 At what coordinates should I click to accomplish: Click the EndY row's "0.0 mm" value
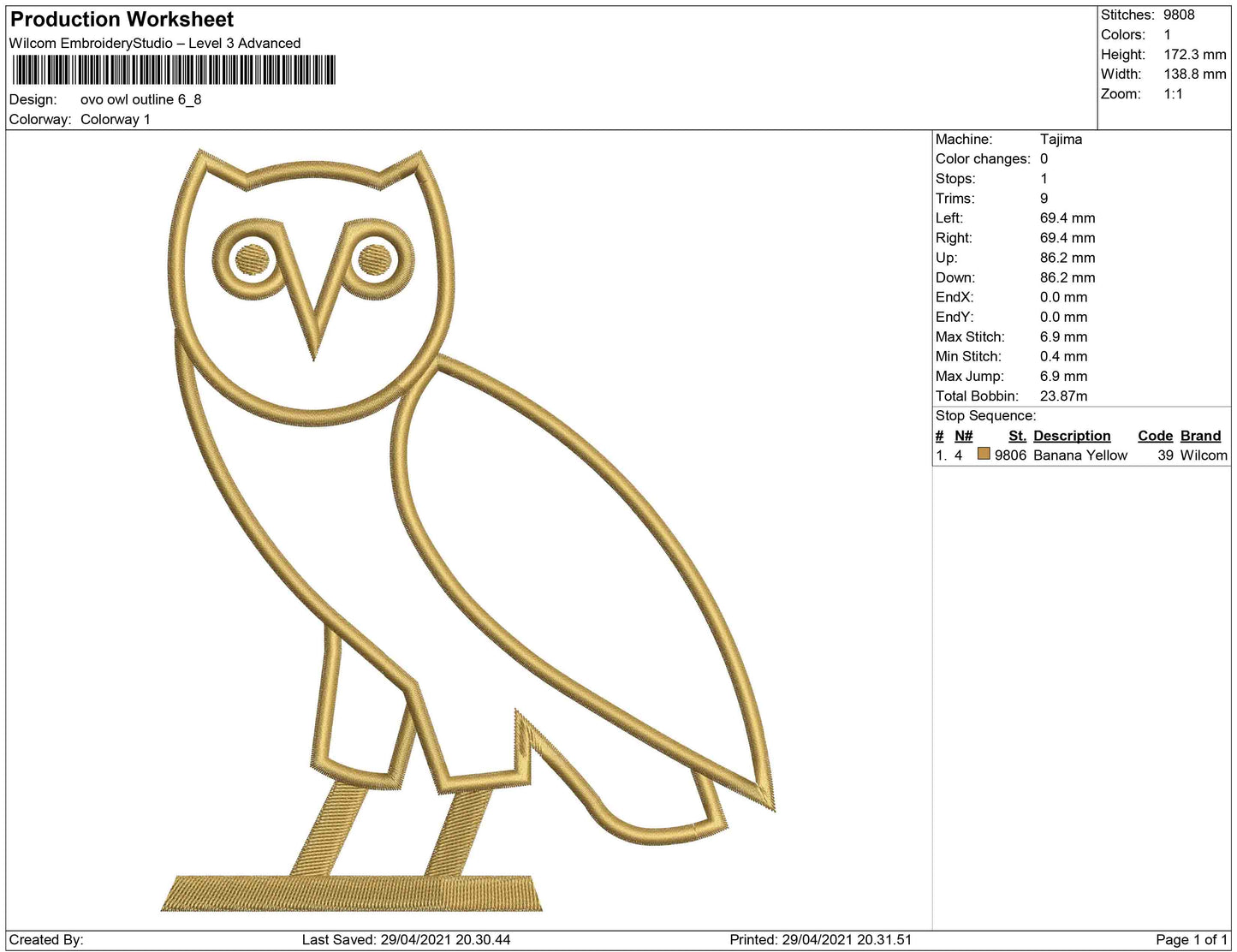1064,317
